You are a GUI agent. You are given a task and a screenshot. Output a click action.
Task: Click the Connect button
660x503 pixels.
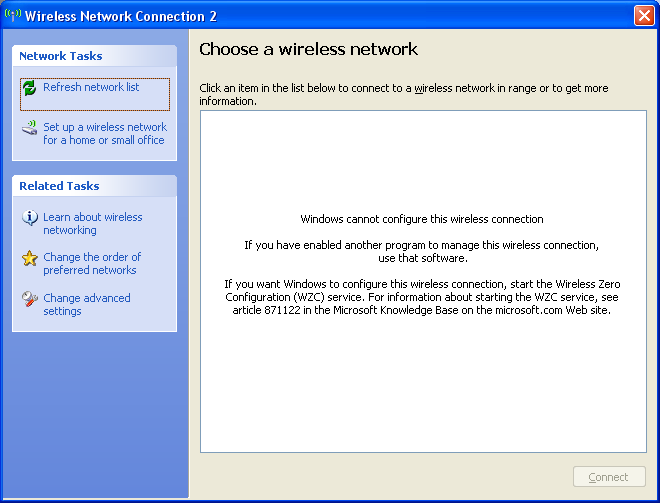tap(609, 477)
